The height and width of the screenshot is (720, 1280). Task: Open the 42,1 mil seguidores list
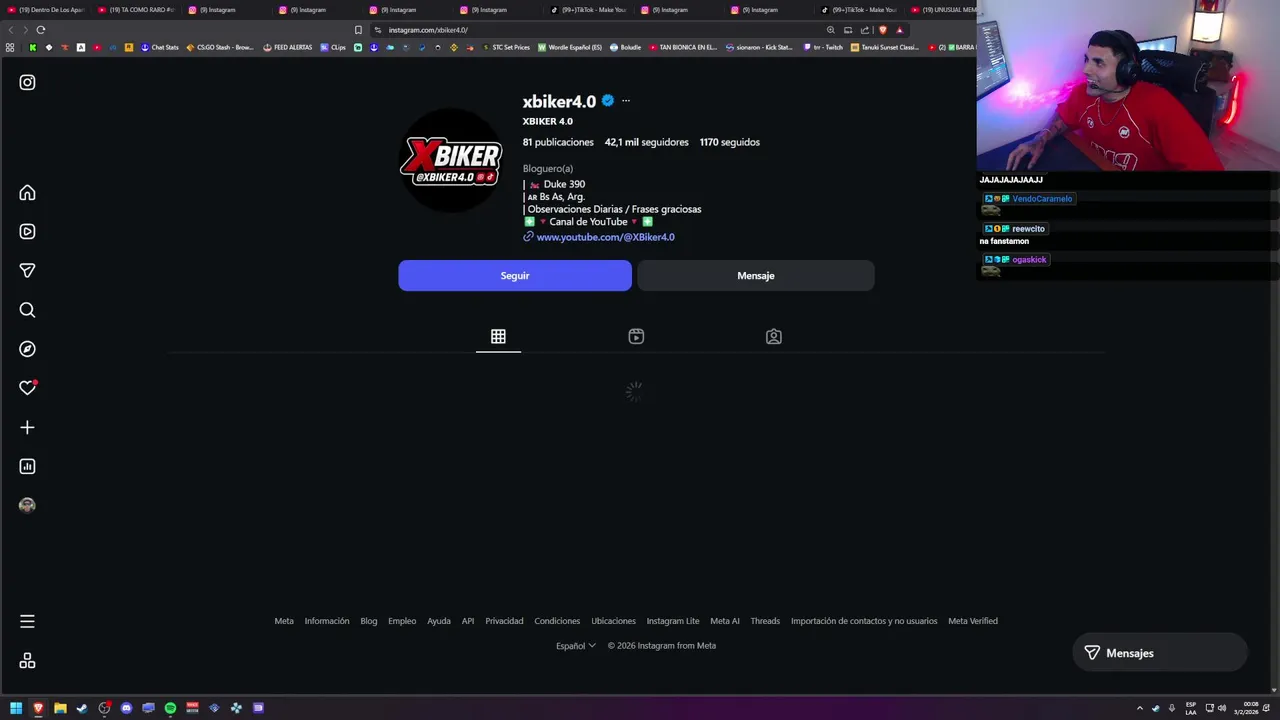646,142
